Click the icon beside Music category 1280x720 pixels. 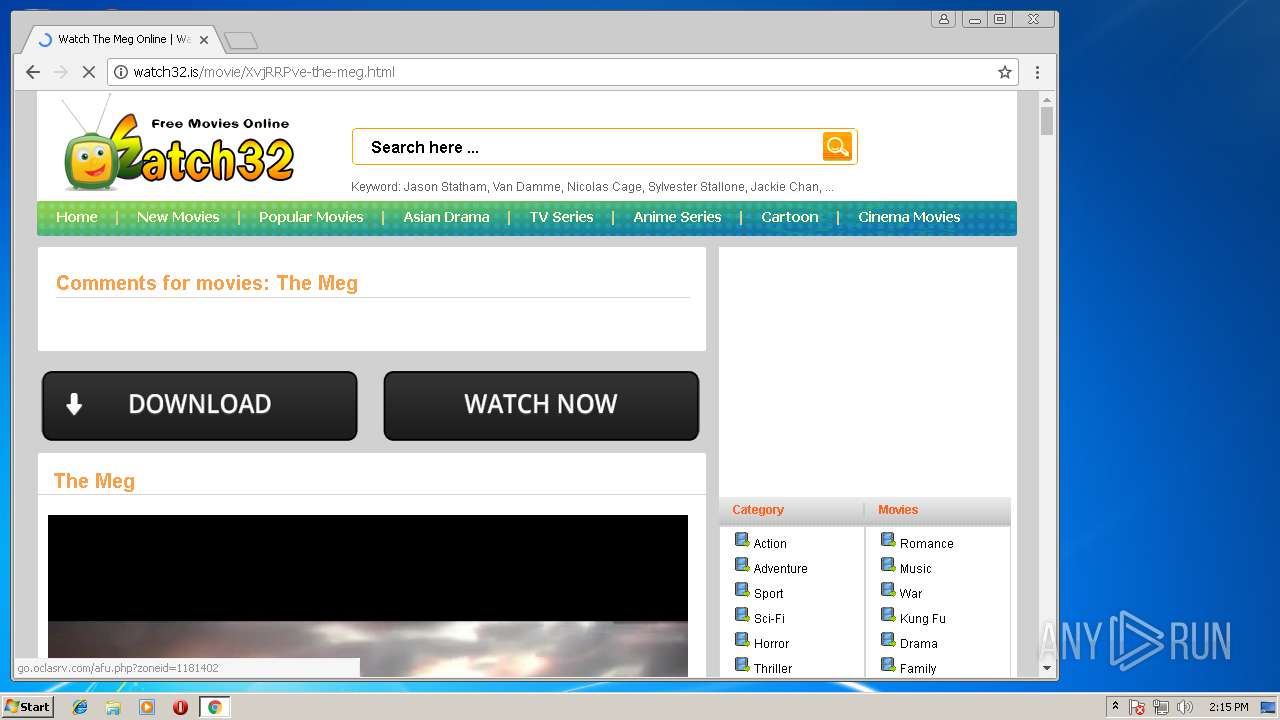(888, 565)
